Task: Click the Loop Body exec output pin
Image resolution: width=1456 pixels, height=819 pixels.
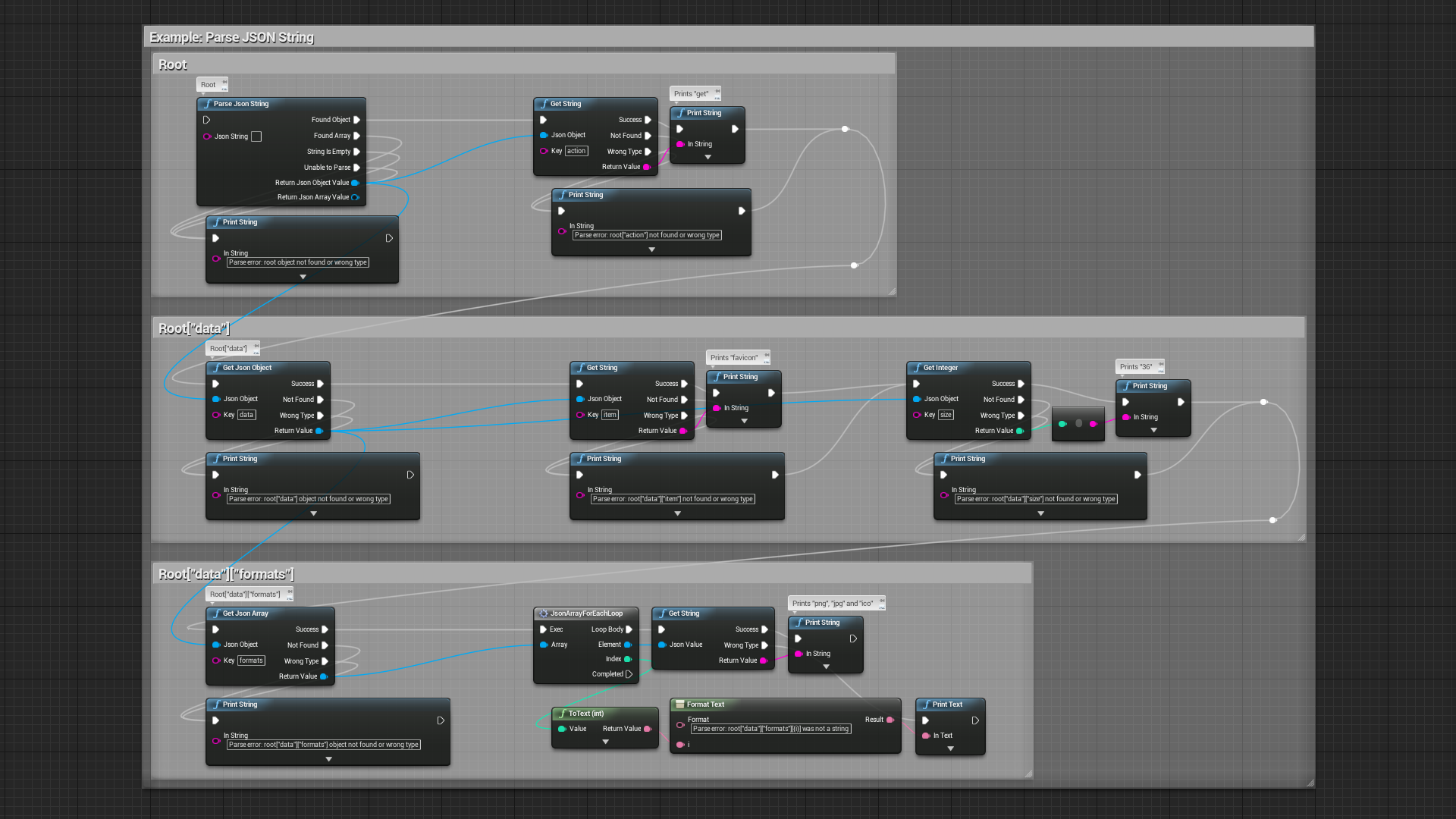Action: (x=629, y=629)
